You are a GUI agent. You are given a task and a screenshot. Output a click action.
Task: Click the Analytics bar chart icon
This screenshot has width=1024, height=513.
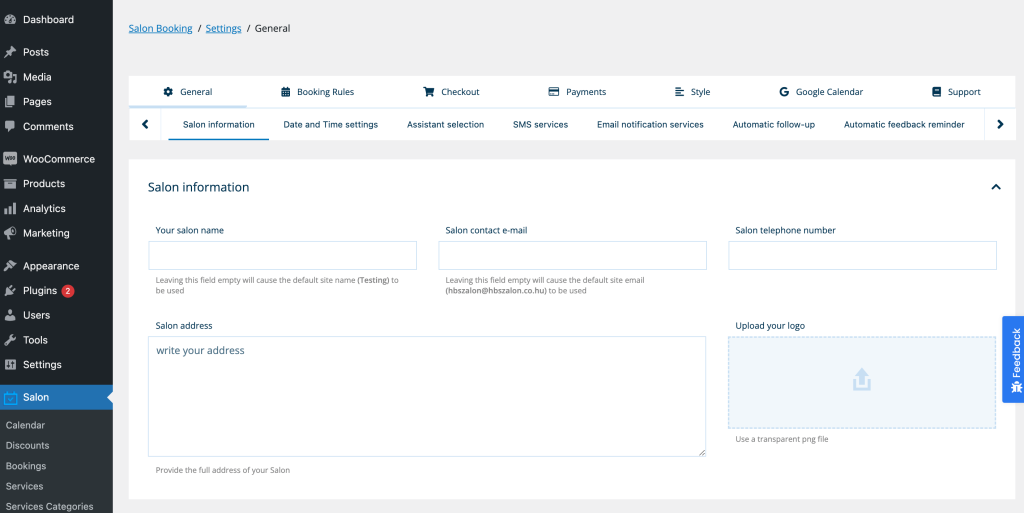click(10, 209)
